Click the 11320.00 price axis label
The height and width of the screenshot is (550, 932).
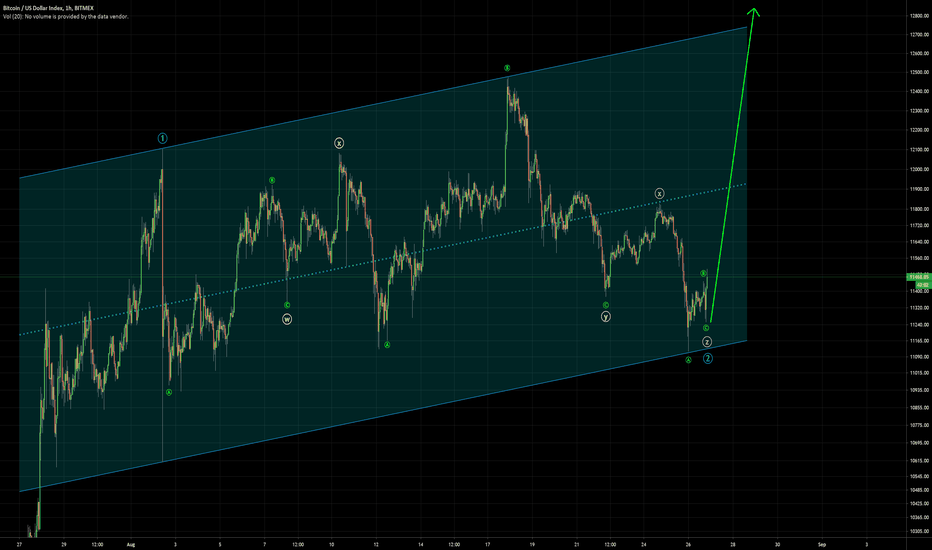coord(919,308)
